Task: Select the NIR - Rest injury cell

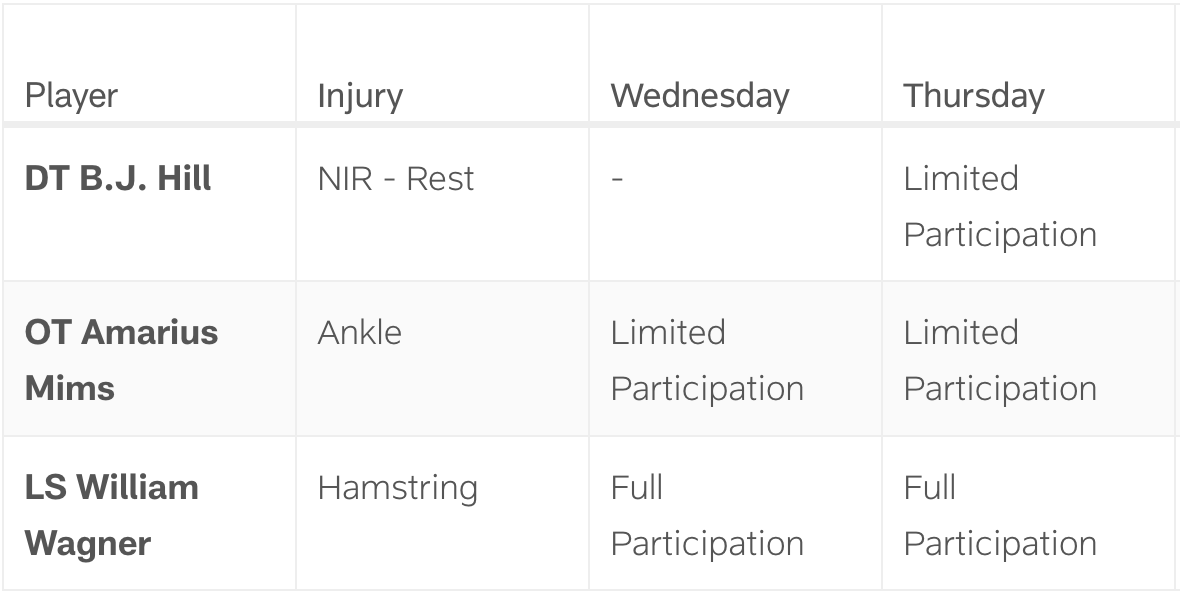Action: point(396,179)
